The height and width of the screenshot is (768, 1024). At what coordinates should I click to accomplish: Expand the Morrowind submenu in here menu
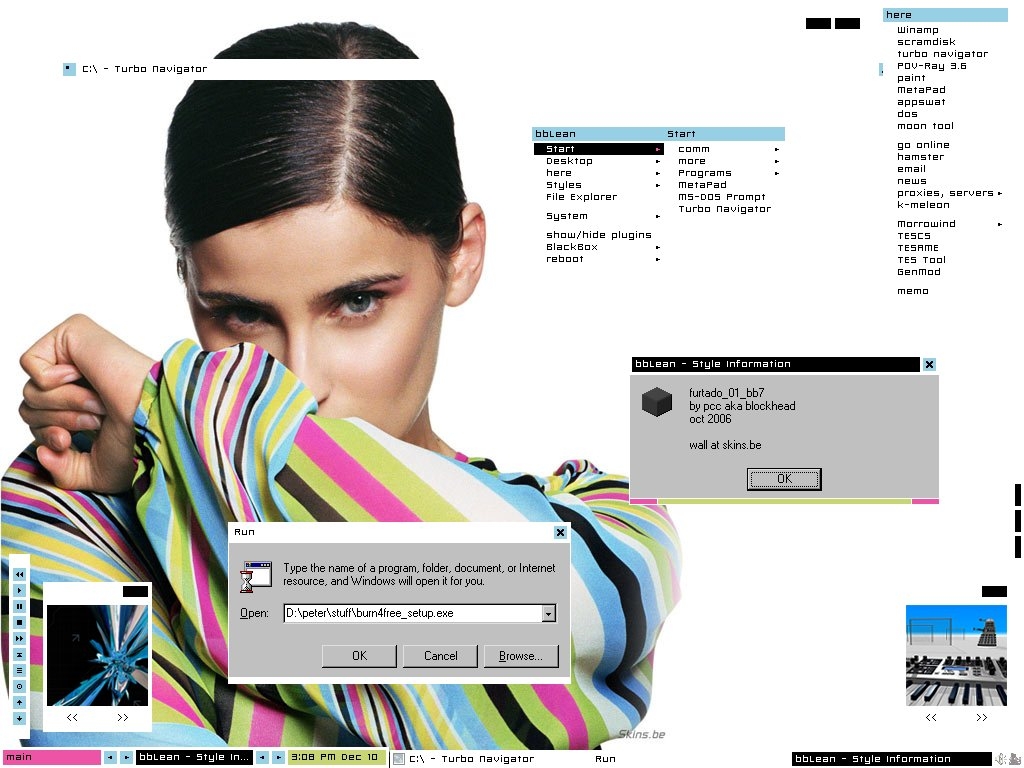pos(946,224)
